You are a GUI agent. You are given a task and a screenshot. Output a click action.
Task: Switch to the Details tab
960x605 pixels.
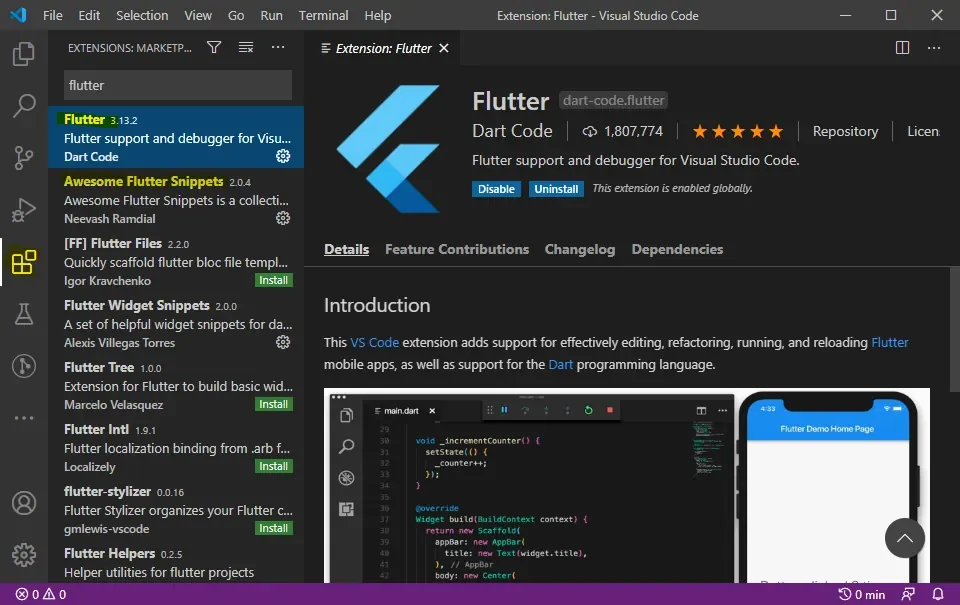(x=347, y=249)
